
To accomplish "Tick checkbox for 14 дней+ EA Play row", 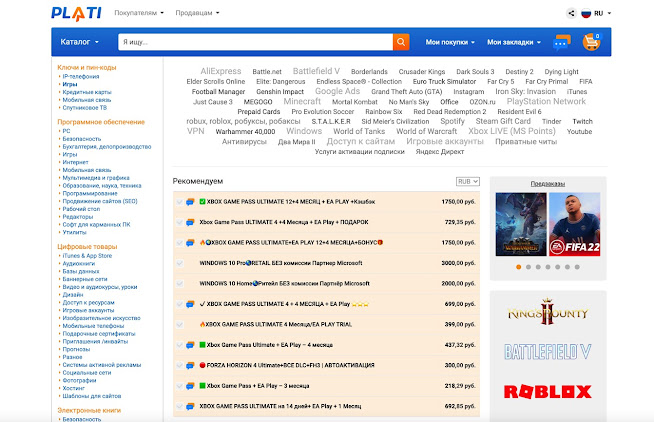I will pyautogui.click(x=179, y=406).
